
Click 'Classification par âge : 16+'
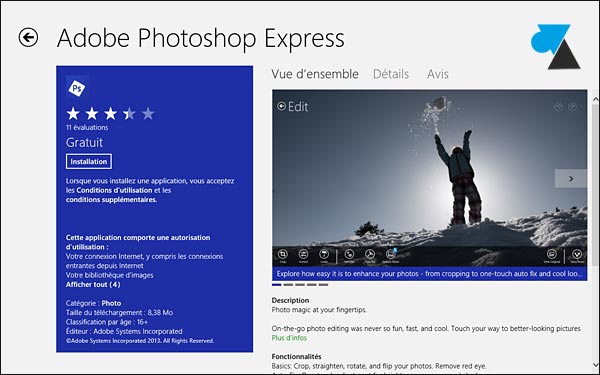pos(107,322)
